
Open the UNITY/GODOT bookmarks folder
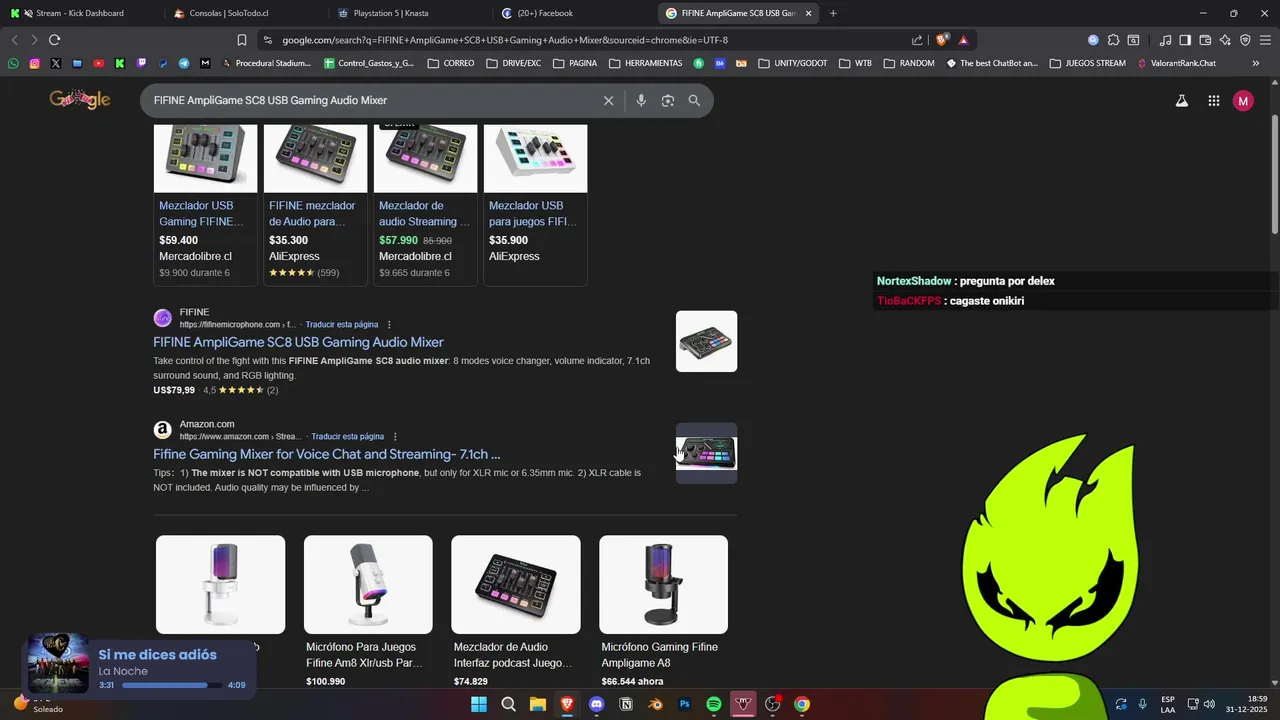pos(793,63)
